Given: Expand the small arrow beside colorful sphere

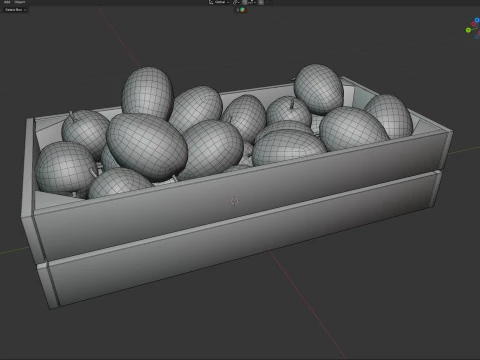Looking at the screenshot, I should (x=238, y=10).
